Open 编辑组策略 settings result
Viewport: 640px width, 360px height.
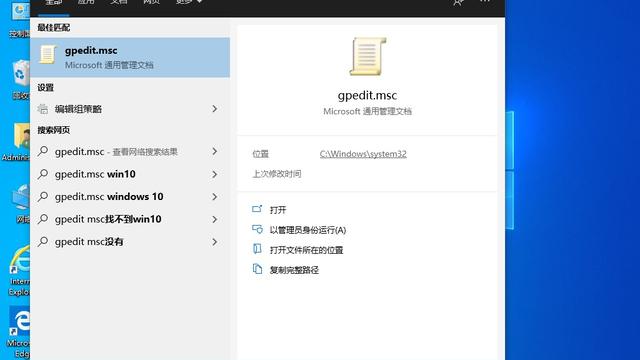click(130, 109)
